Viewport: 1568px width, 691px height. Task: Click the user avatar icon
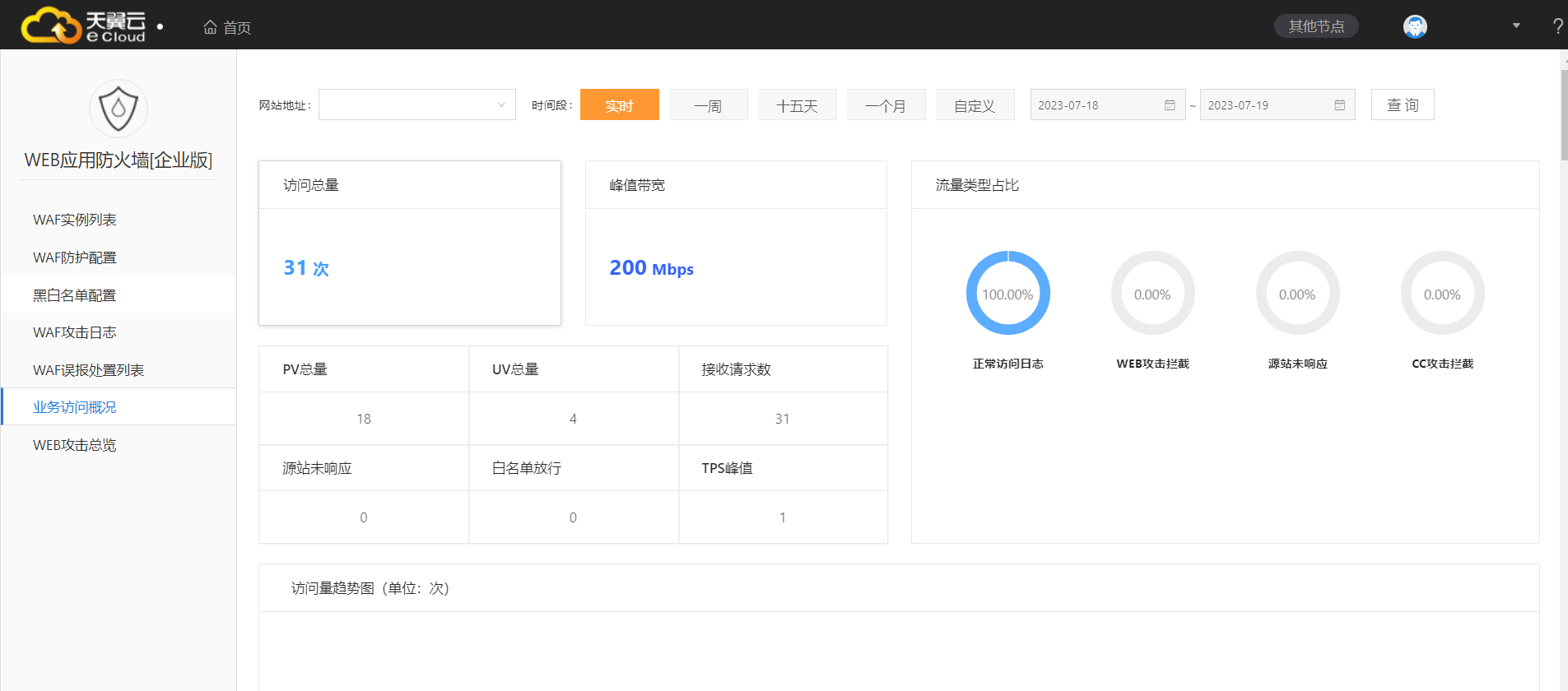point(1414,26)
